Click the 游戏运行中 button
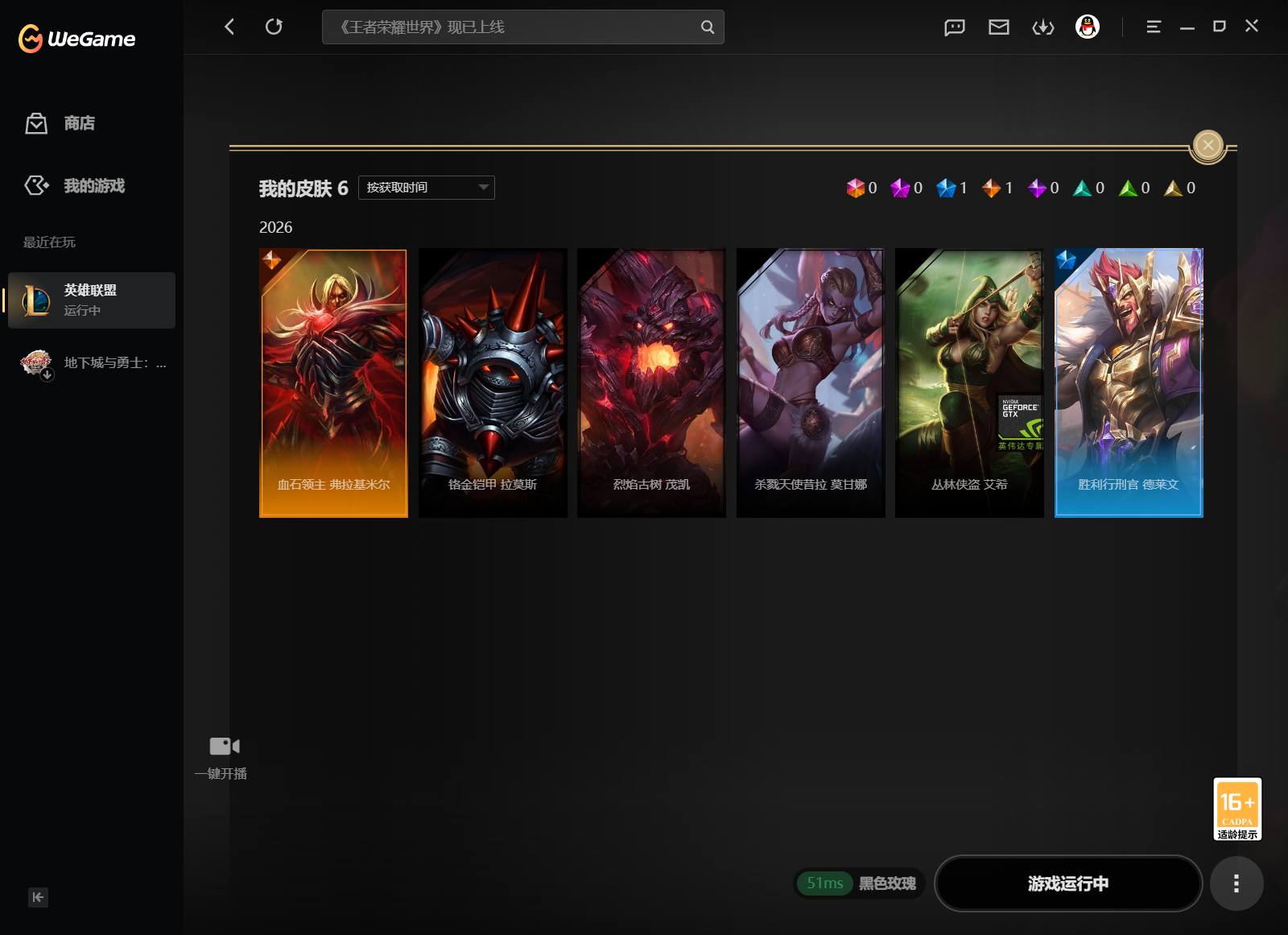This screenshot has height=935, width=1288. (x=1067, y=883)
